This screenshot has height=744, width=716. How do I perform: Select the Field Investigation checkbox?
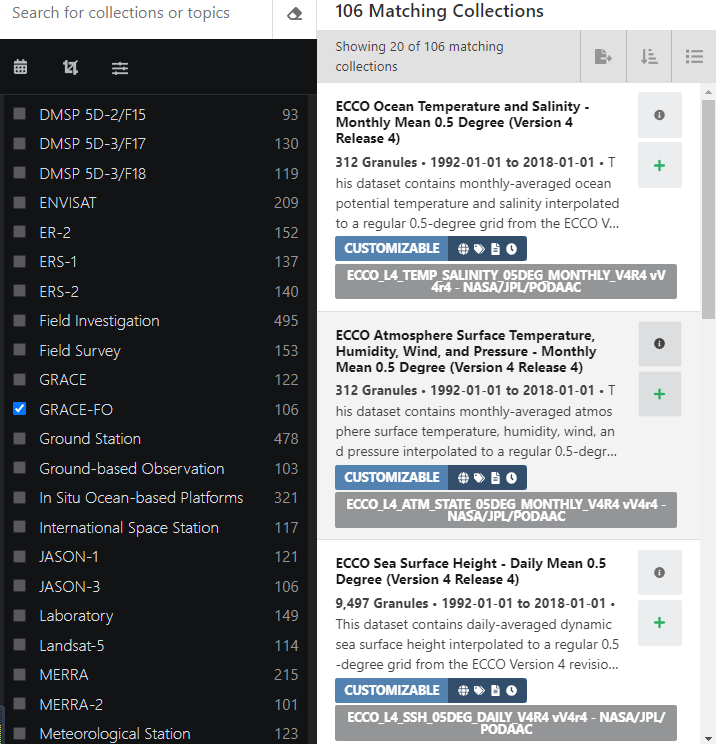19,320
